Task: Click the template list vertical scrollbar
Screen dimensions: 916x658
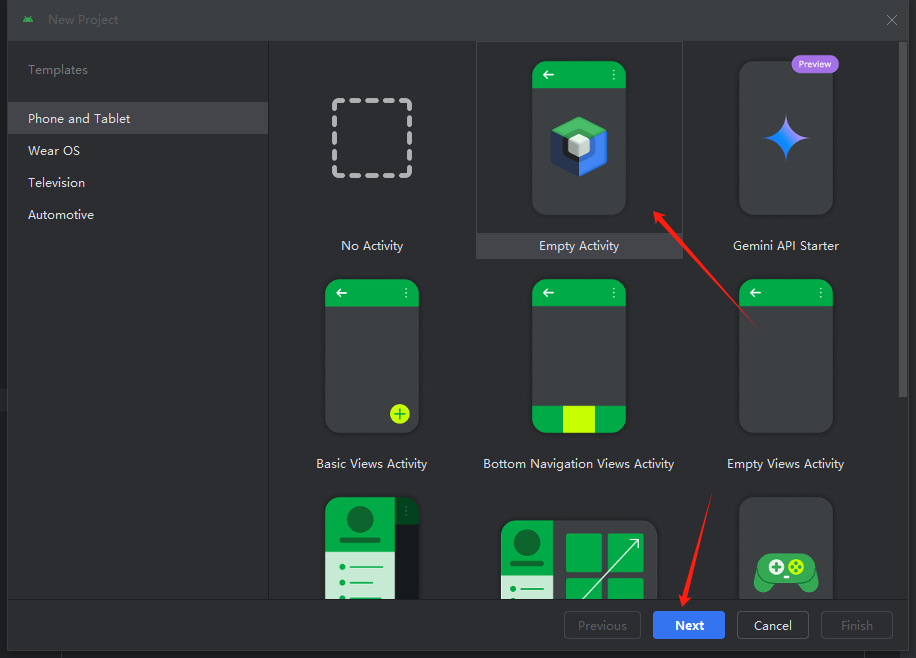Action: [903, 219]
